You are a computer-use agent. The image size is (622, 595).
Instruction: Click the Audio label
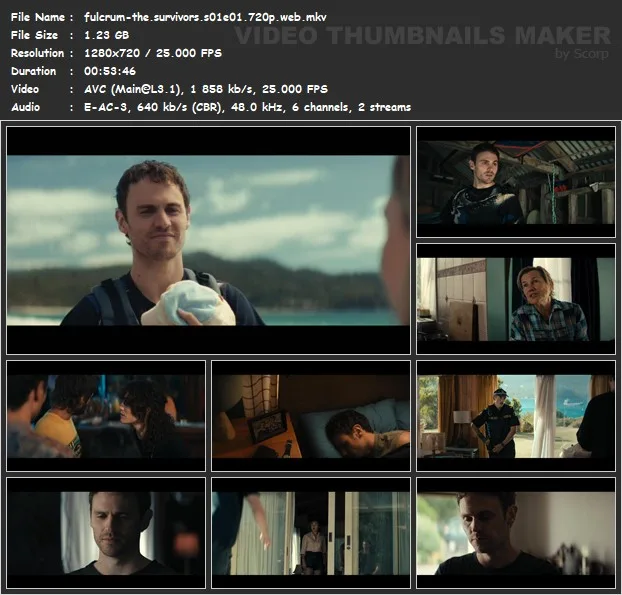[25, 107]
